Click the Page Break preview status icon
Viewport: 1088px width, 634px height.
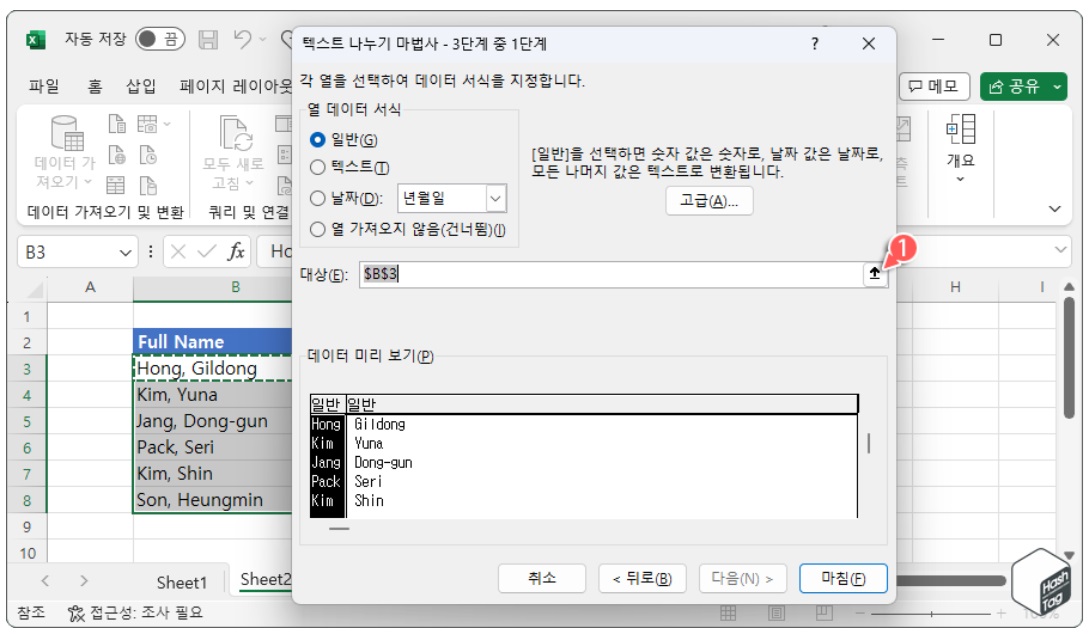824,612
